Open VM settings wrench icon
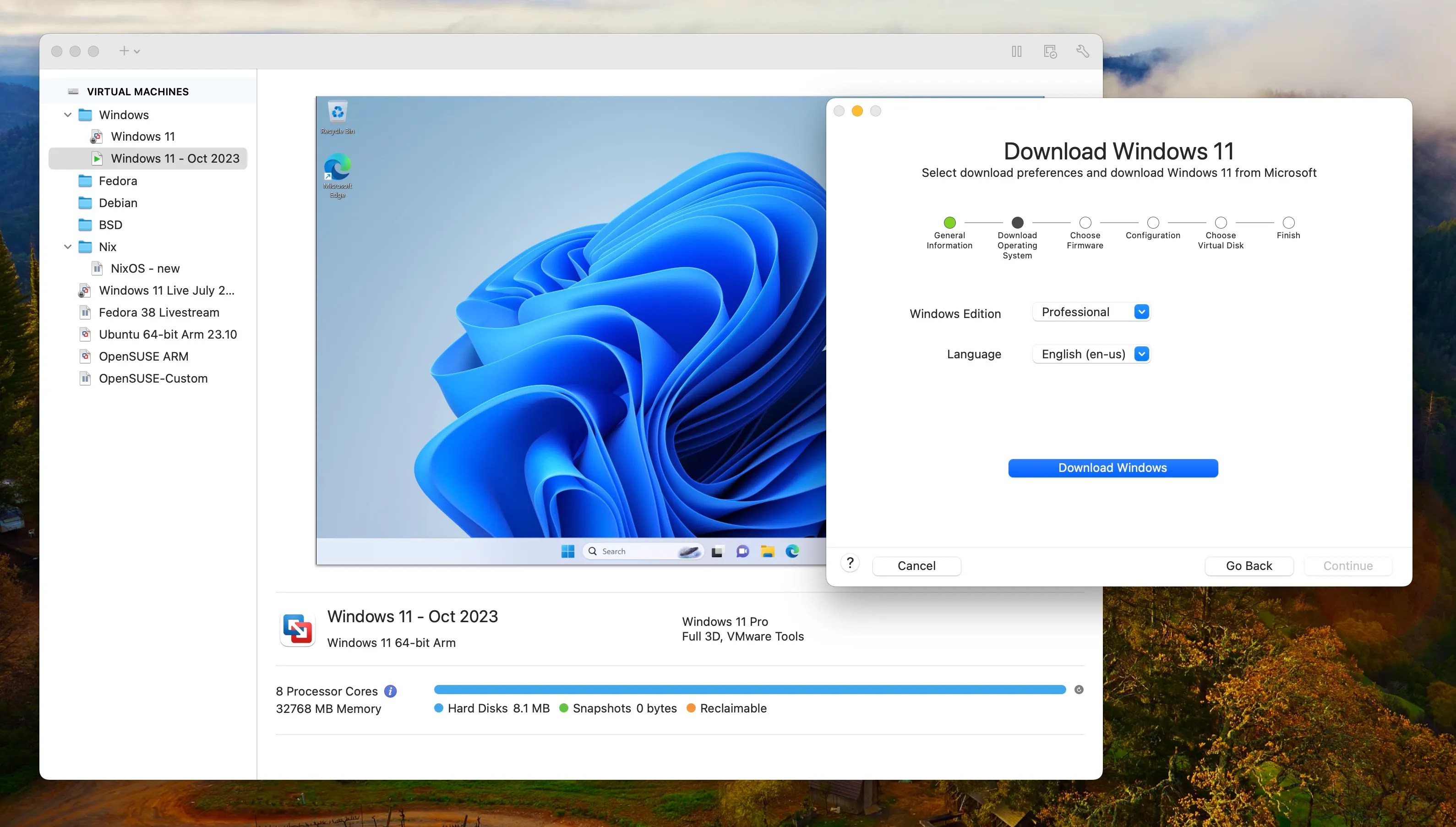 [1082, 51]
